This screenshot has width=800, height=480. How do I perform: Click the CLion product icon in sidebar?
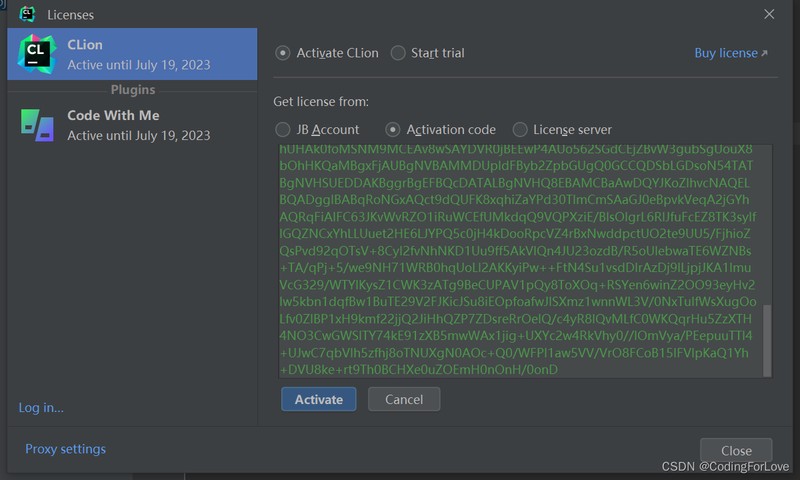[37, 54]
